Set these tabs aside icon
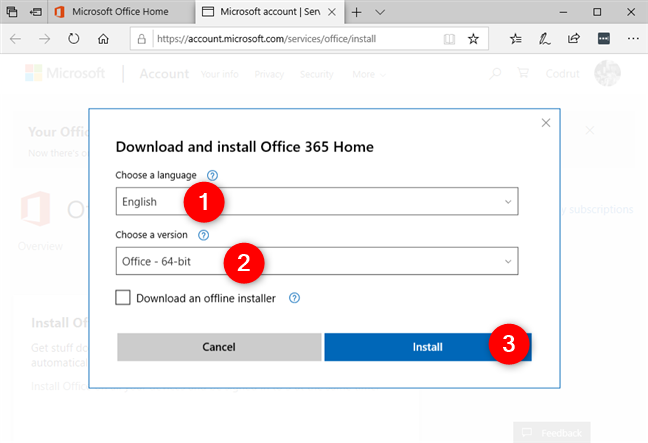Viewport: 648px width, 443px height. (36, 12)
